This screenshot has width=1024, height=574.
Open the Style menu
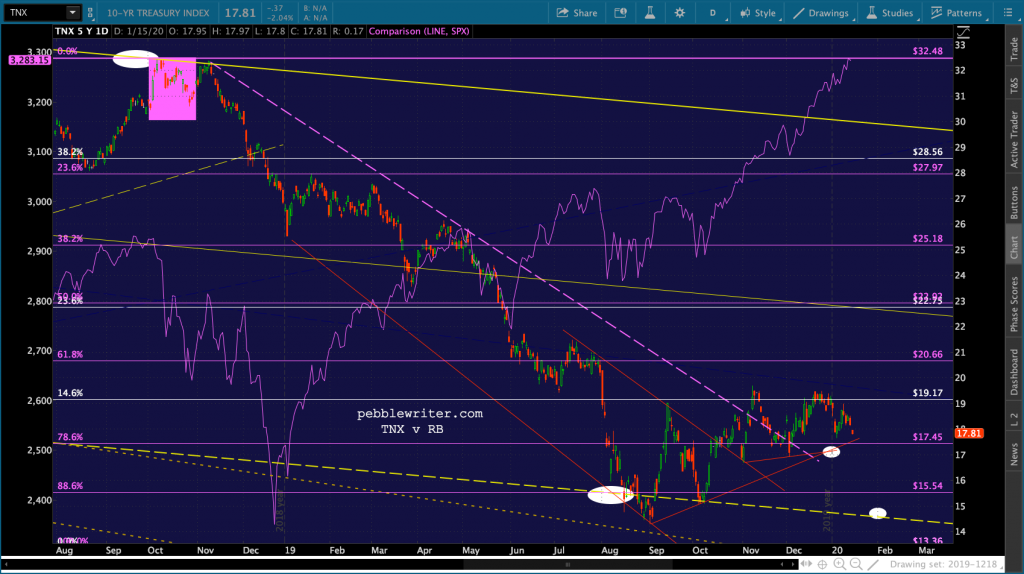coord(758,13)
